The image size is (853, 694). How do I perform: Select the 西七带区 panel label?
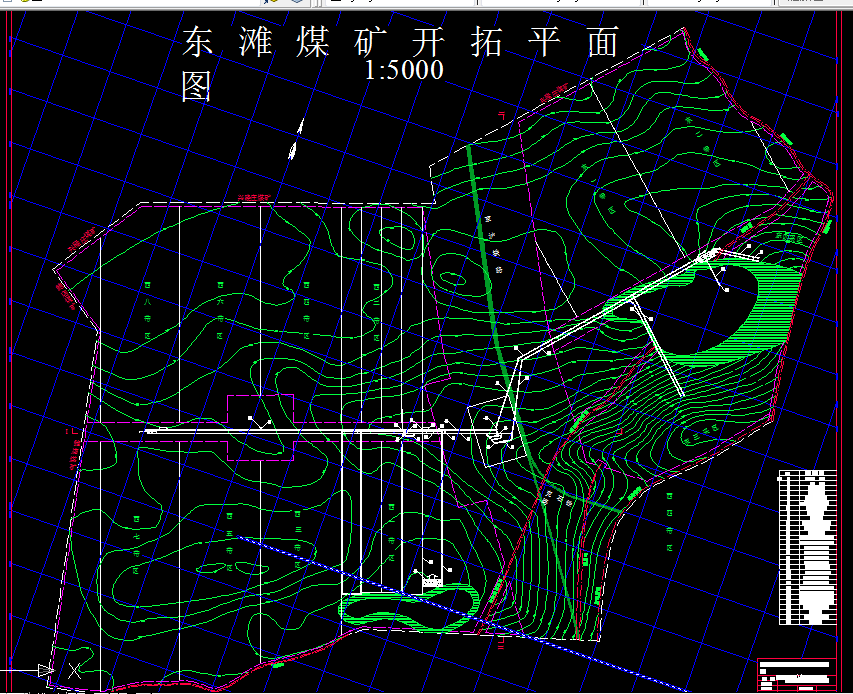coord(137,544)
